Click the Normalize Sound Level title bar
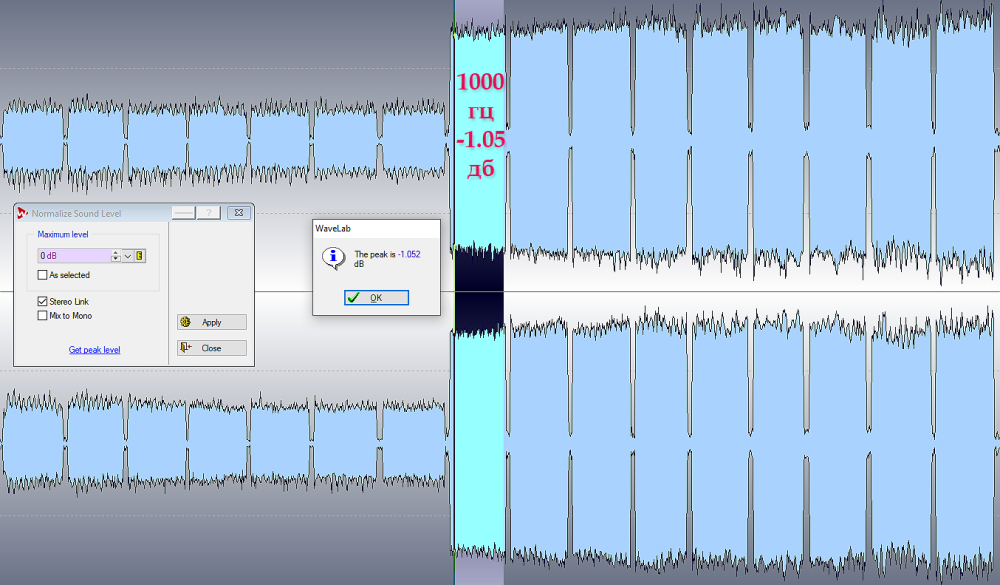The image size is (1000, 585). [100, 213]
